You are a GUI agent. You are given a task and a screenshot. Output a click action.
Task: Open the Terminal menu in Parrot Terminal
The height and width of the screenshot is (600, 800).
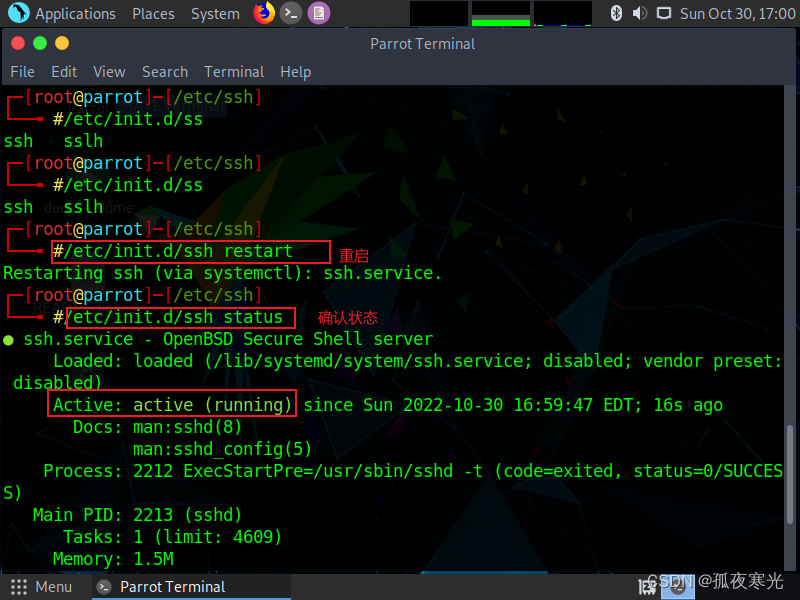234,71
